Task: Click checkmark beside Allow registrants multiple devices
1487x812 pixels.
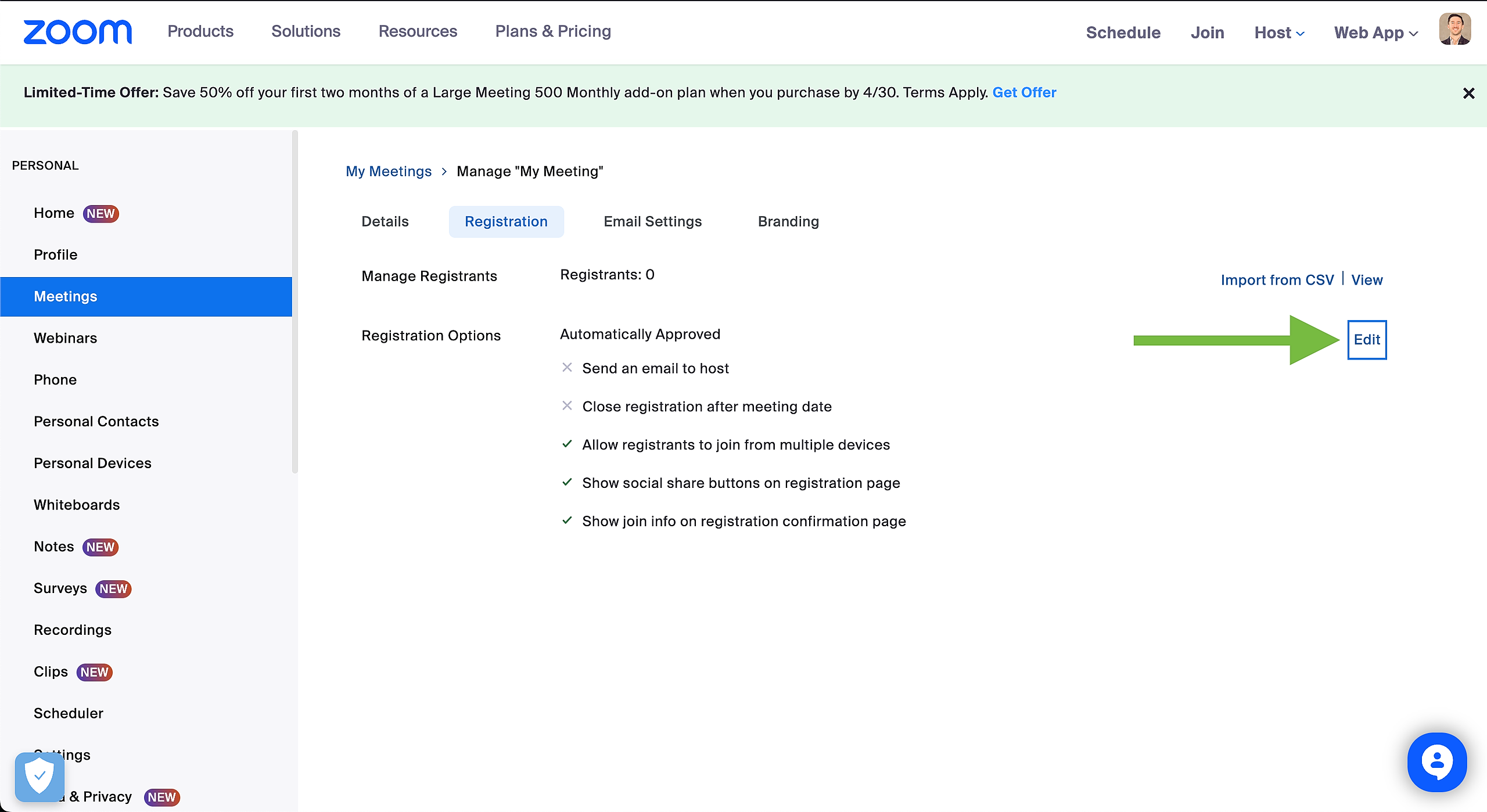Action: coord(567,444)
